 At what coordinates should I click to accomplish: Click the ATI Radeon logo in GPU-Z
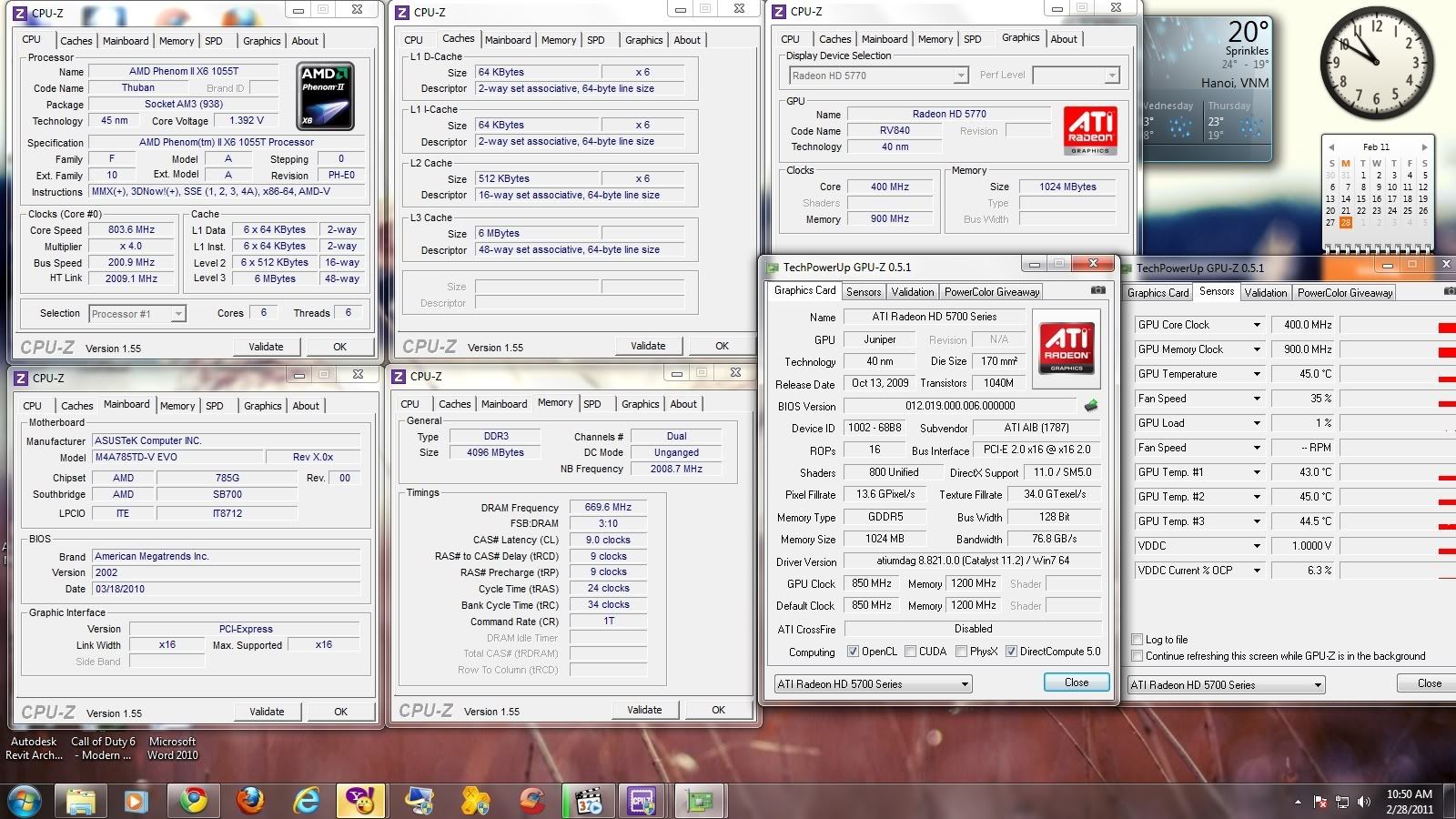point(1067,349)
